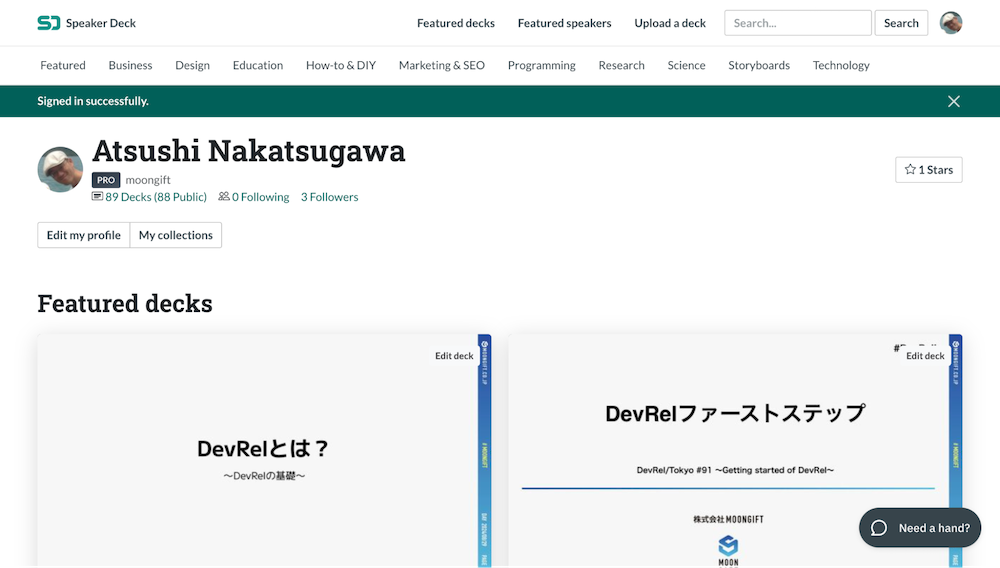
Task: View 89 Decks (88 Public) link
Action: pos(156,196)
